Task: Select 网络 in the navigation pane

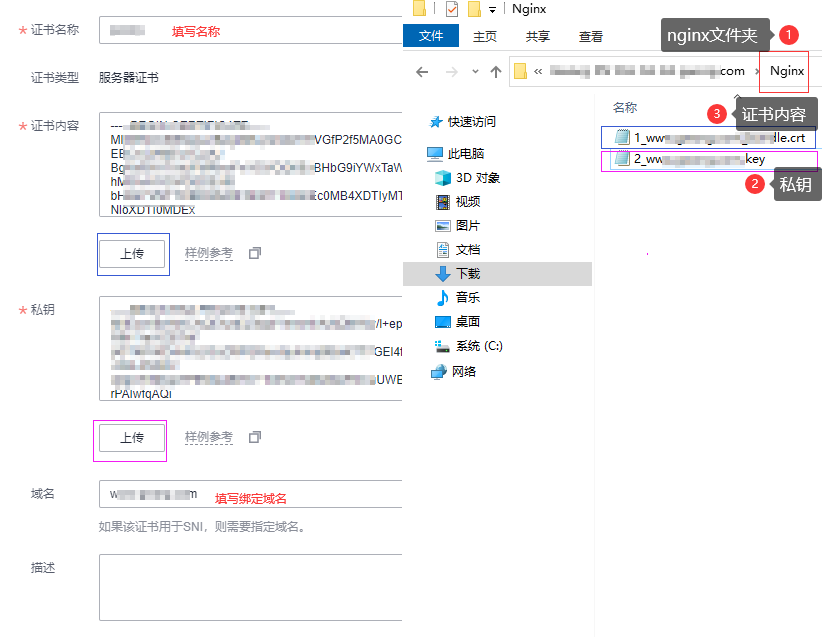Action: (463, 371)
